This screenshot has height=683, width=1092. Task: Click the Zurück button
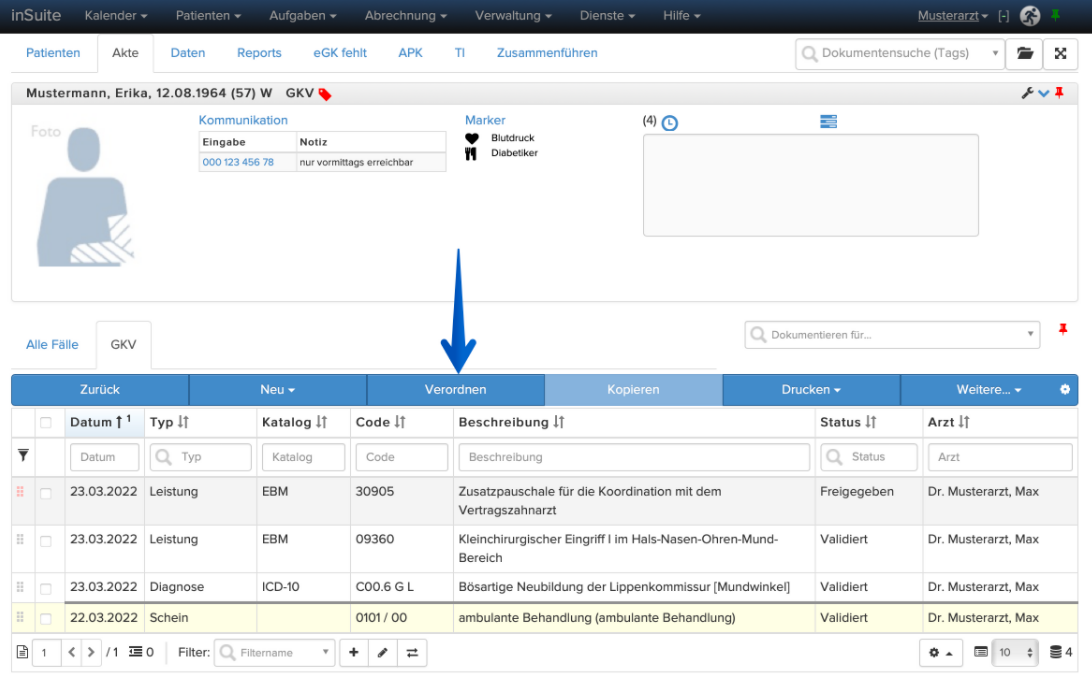click(100, 389)
